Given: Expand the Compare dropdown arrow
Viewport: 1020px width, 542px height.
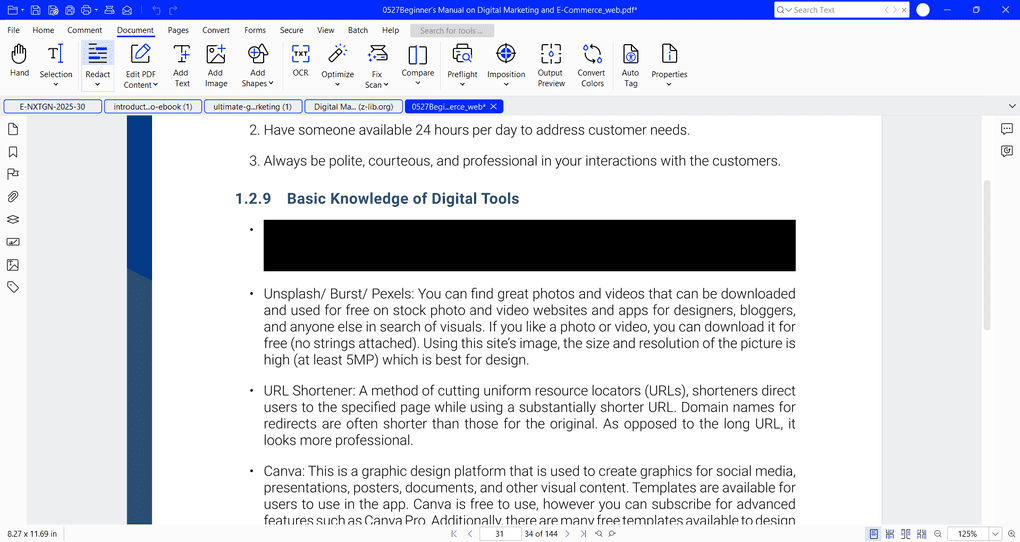Looking at the screenshot, I should click(418, 83).
